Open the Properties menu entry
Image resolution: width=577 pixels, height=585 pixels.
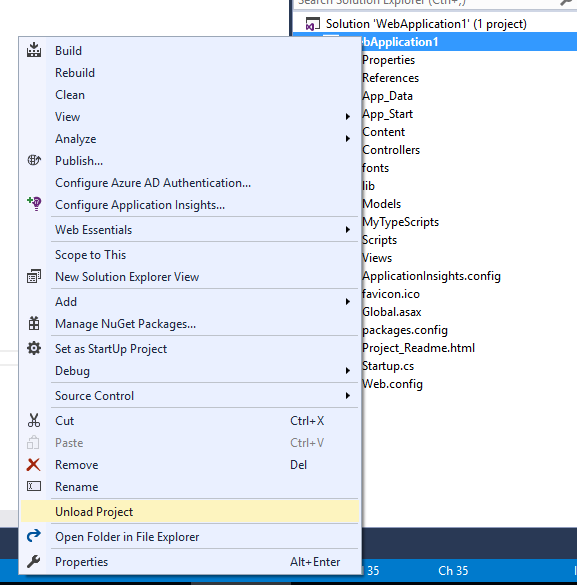[x=190, y=561]
